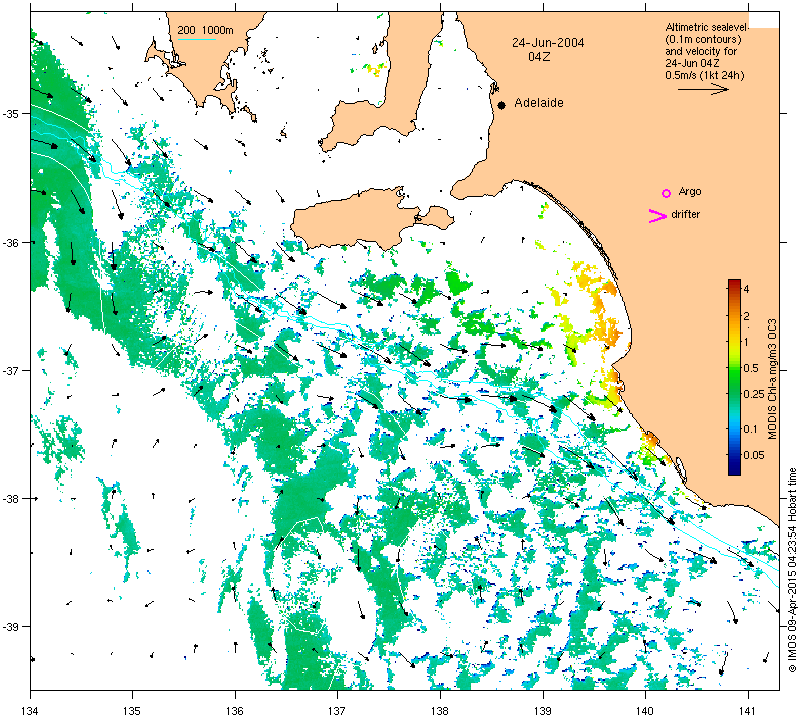Click the 24-Jun-2004 date label
Screen dimensions: 800x720
click(x=548, y=43)
